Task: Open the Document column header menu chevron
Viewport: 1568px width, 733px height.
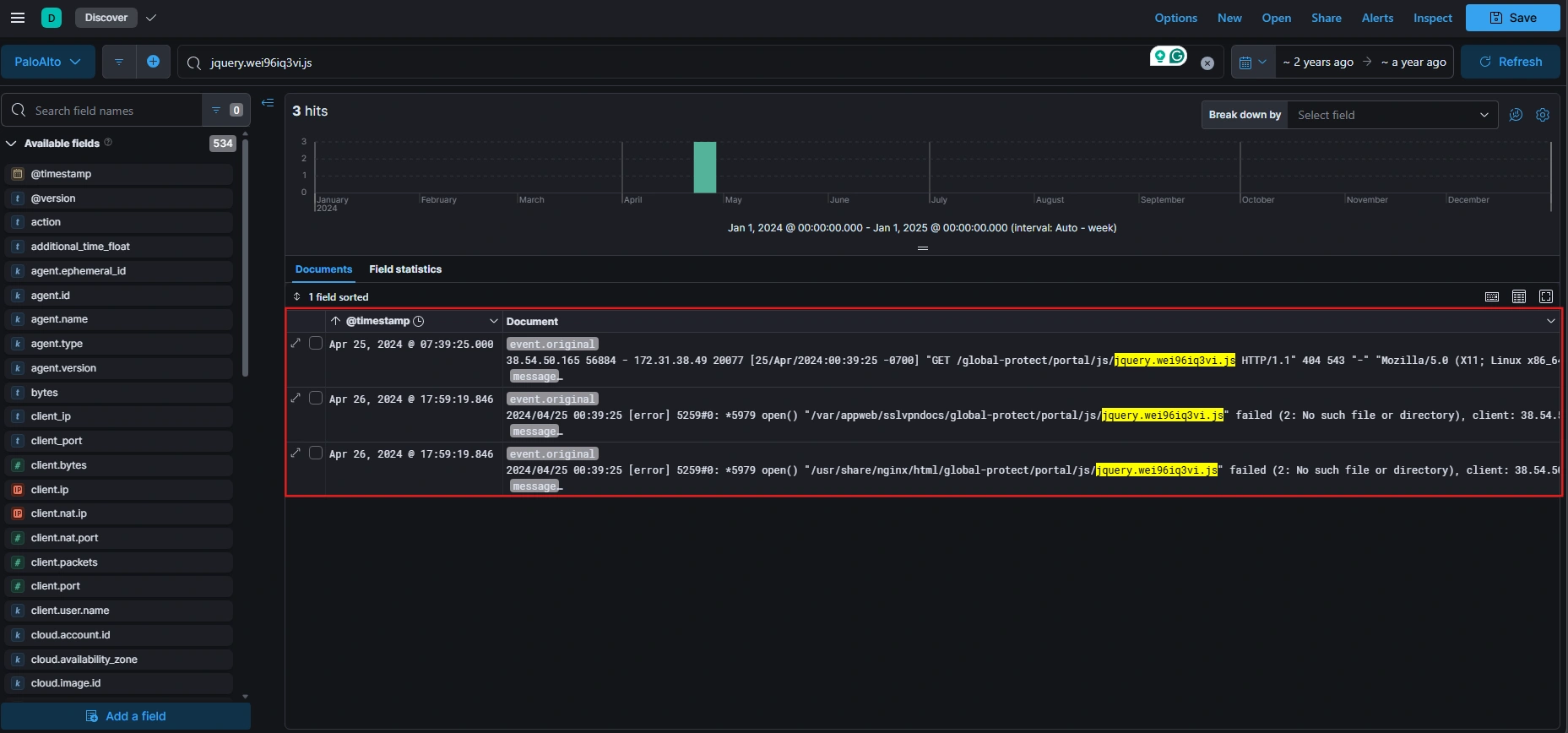Action: [1550, 322]
